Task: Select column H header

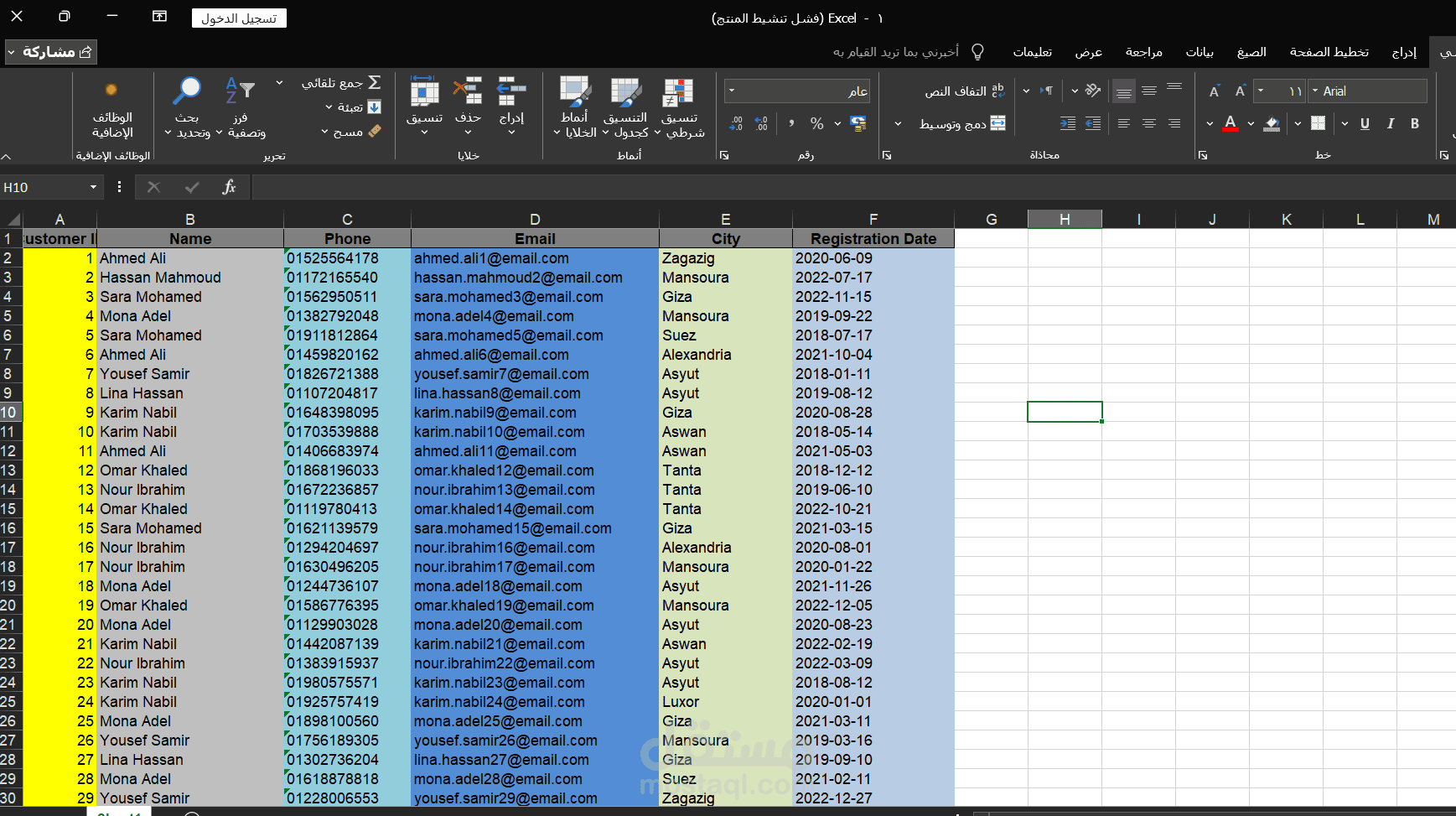Action: (x=1065, y=219)
